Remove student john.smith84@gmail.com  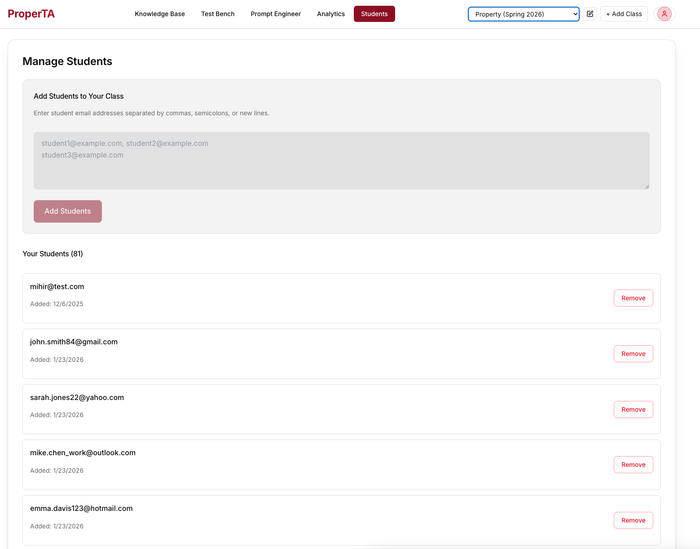(633, 354)
